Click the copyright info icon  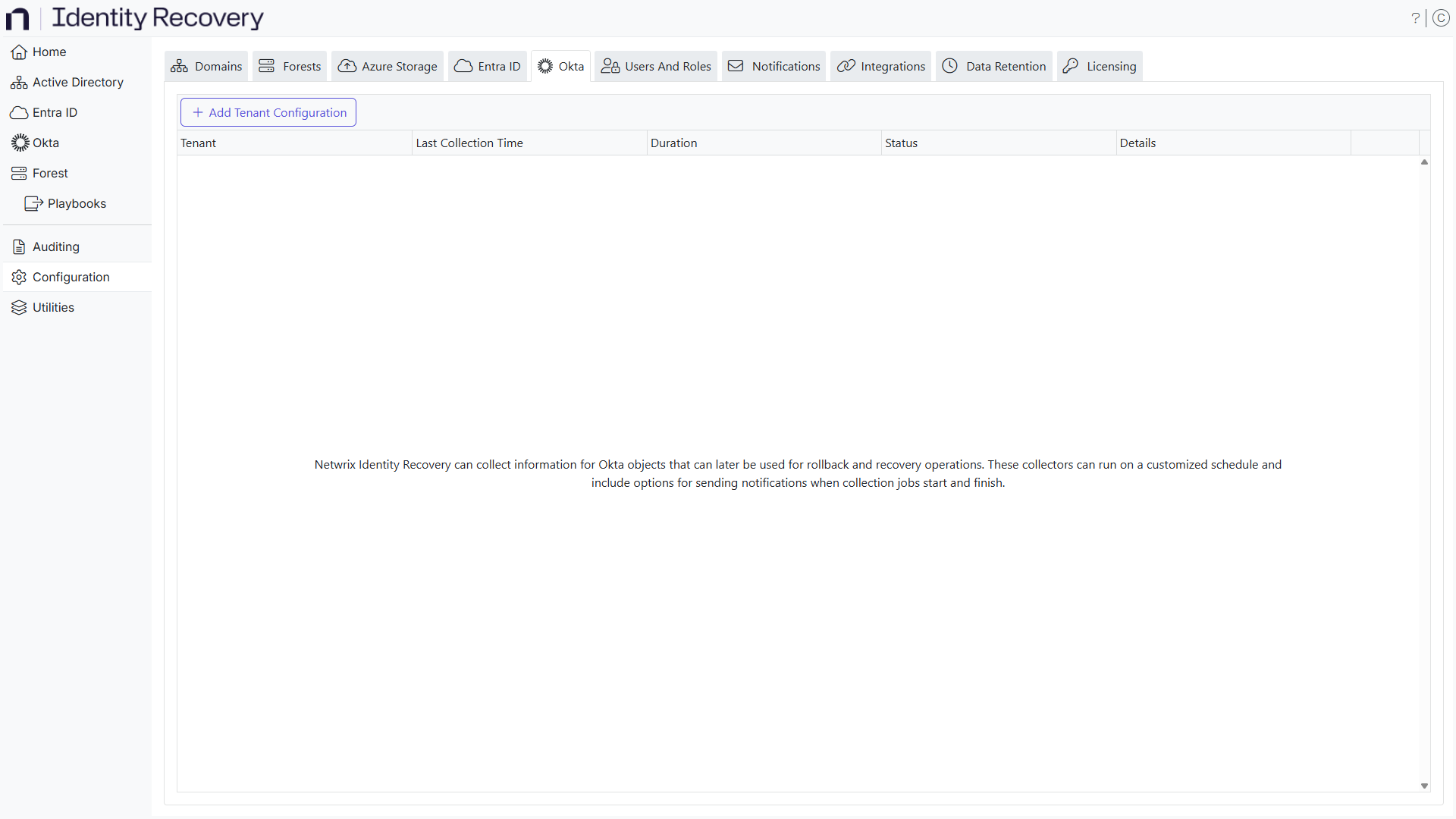[x=1442, y=18]
